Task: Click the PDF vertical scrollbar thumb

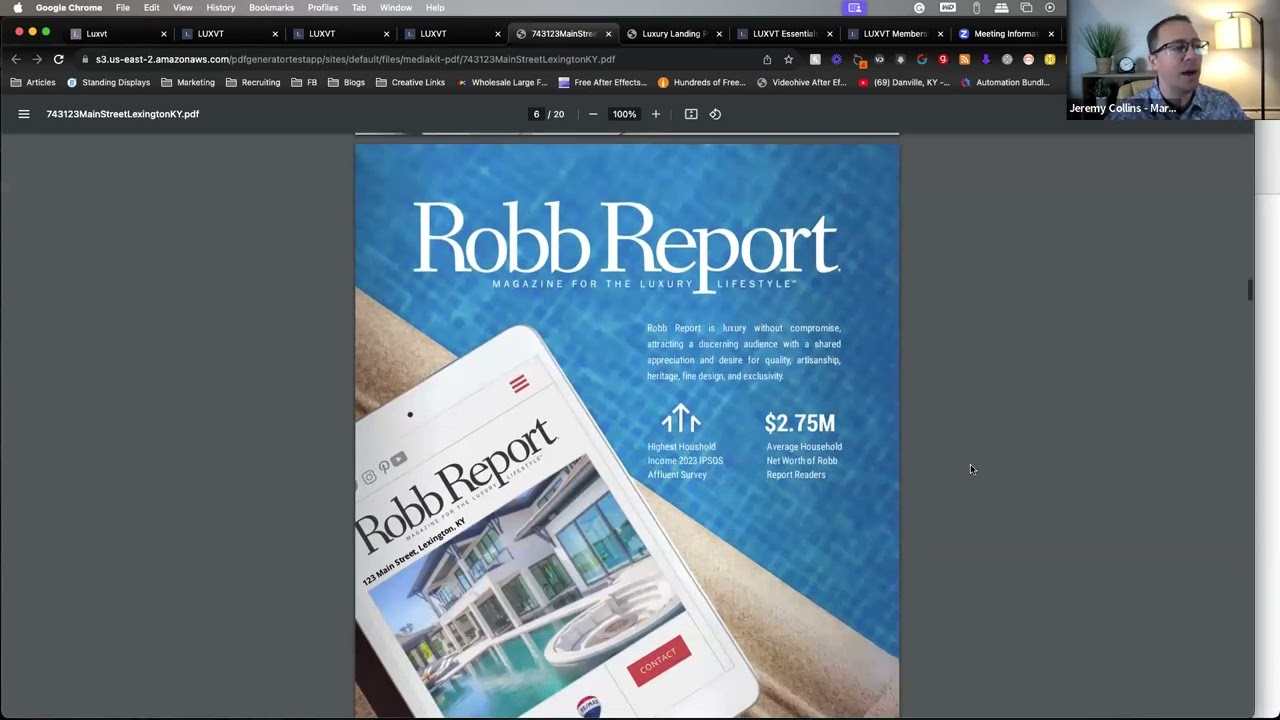Action: click(x=1249, y=290)
